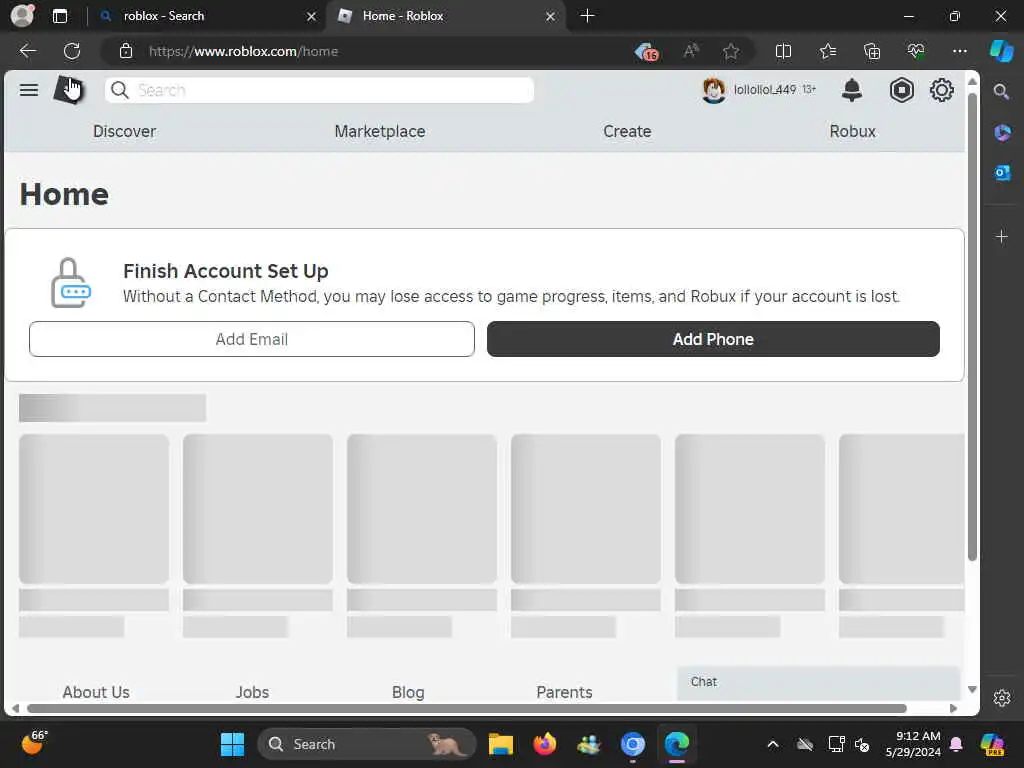Activate Read aloud icon in address bar
1024x768 pixels.
pyautogui.click(x=691, y=51)
